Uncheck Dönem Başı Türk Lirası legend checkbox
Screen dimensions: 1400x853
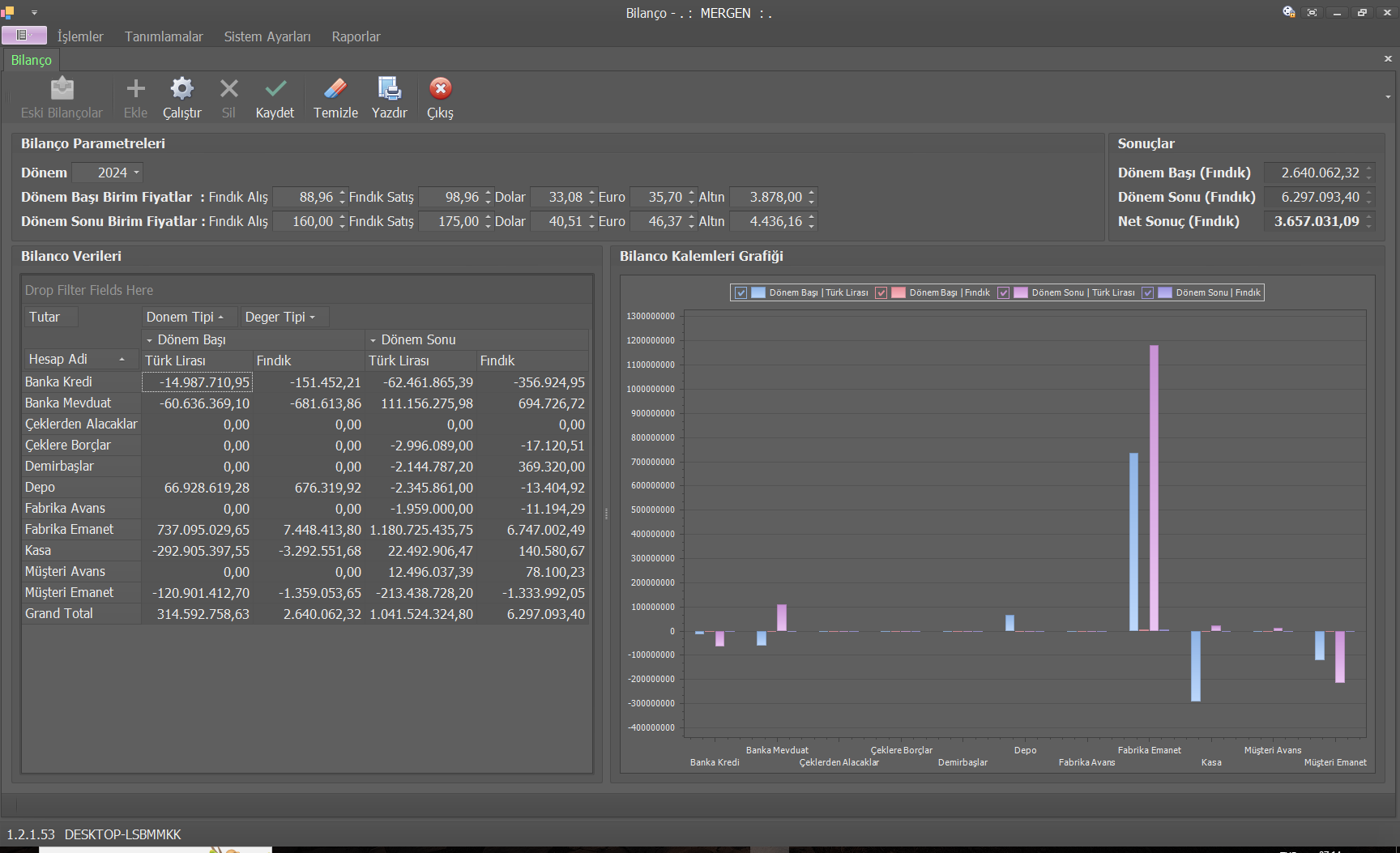pyautogui.click(x=741, y=293)
